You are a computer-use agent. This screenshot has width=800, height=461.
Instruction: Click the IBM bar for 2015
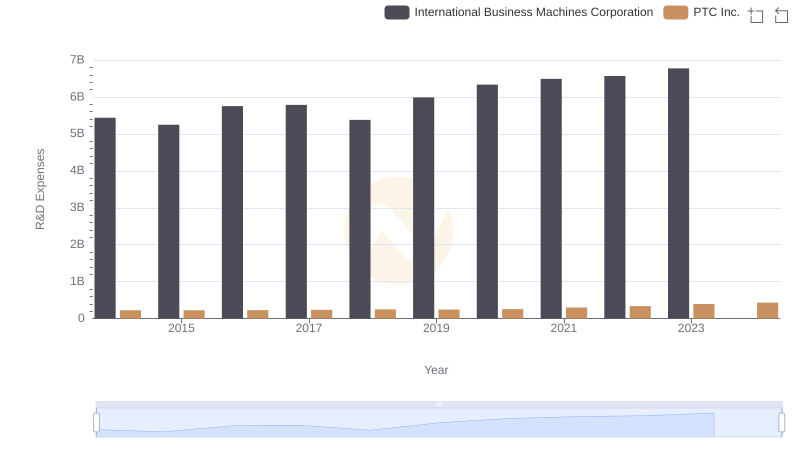click(x=168, y=221)
